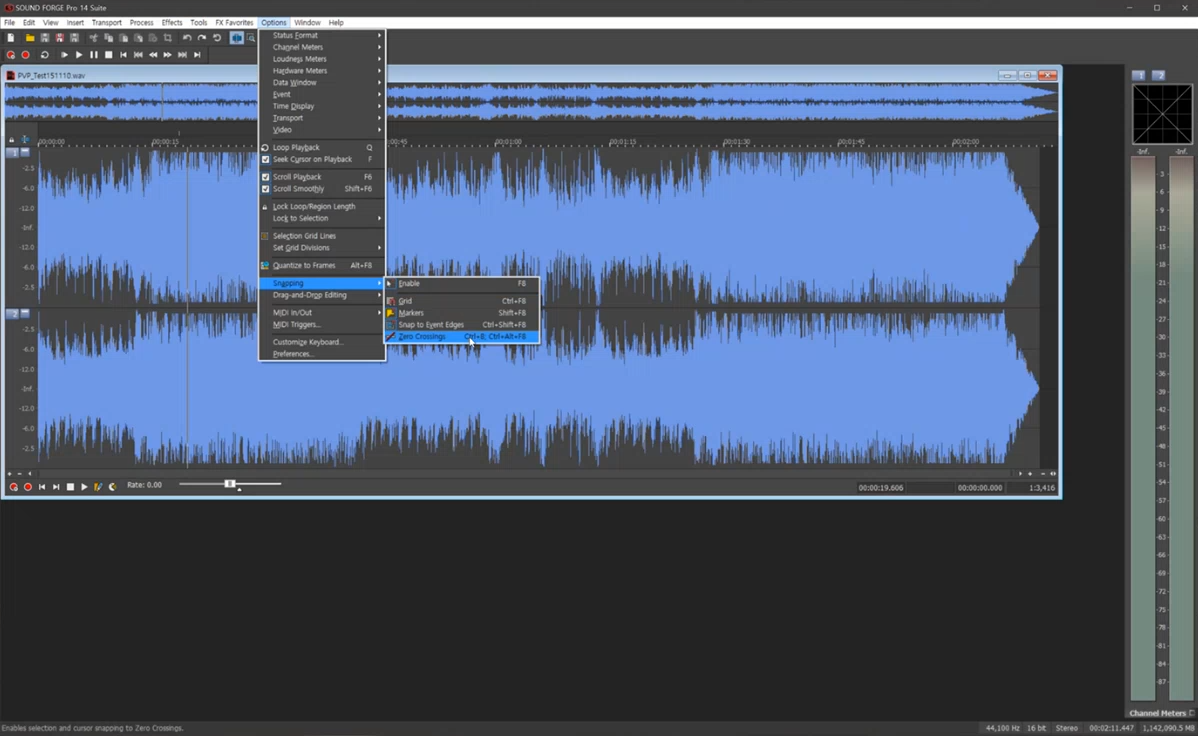The width and height of the screenshot is (1198, 736).
Task: Open Customize Keyboard... dialog
Action: click(321, 342)
